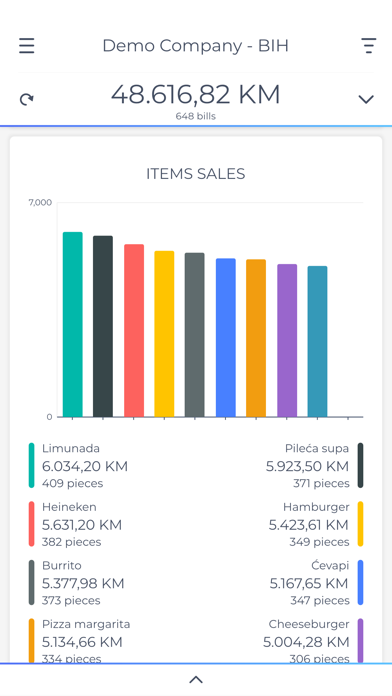Select the teal Limunada bar
The image size is (392, 696).
72,324
